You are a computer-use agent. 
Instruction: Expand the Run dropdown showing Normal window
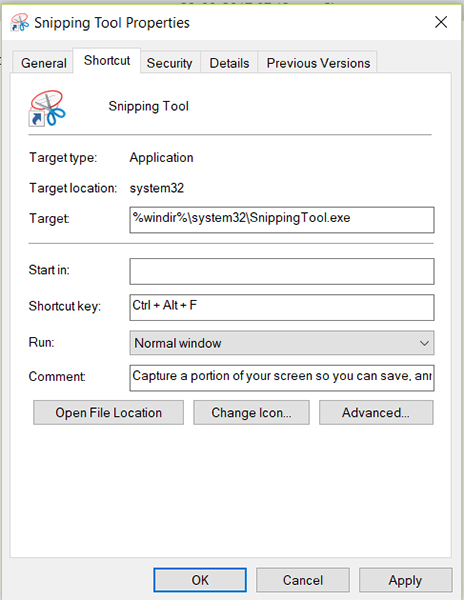(282, 343)
